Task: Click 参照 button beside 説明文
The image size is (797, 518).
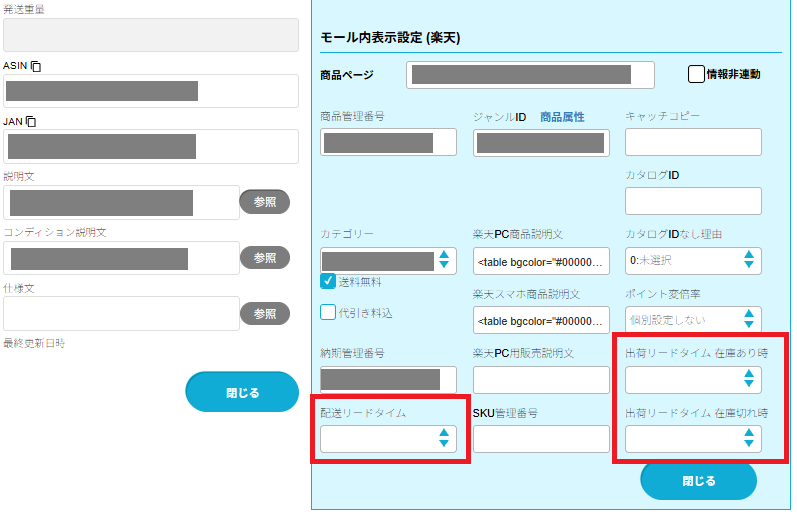Action: (264, 202)
